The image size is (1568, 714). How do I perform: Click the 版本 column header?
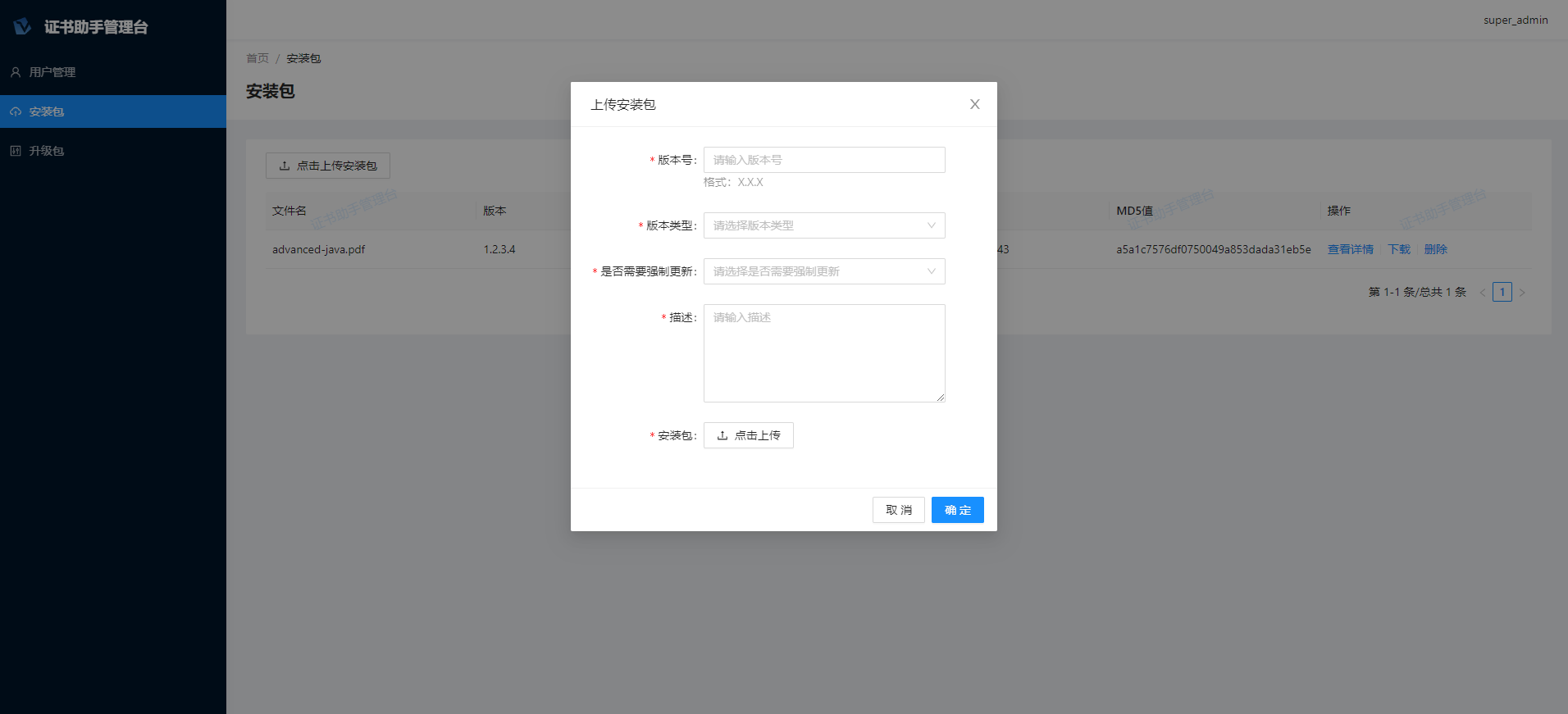tap(495, 211)
